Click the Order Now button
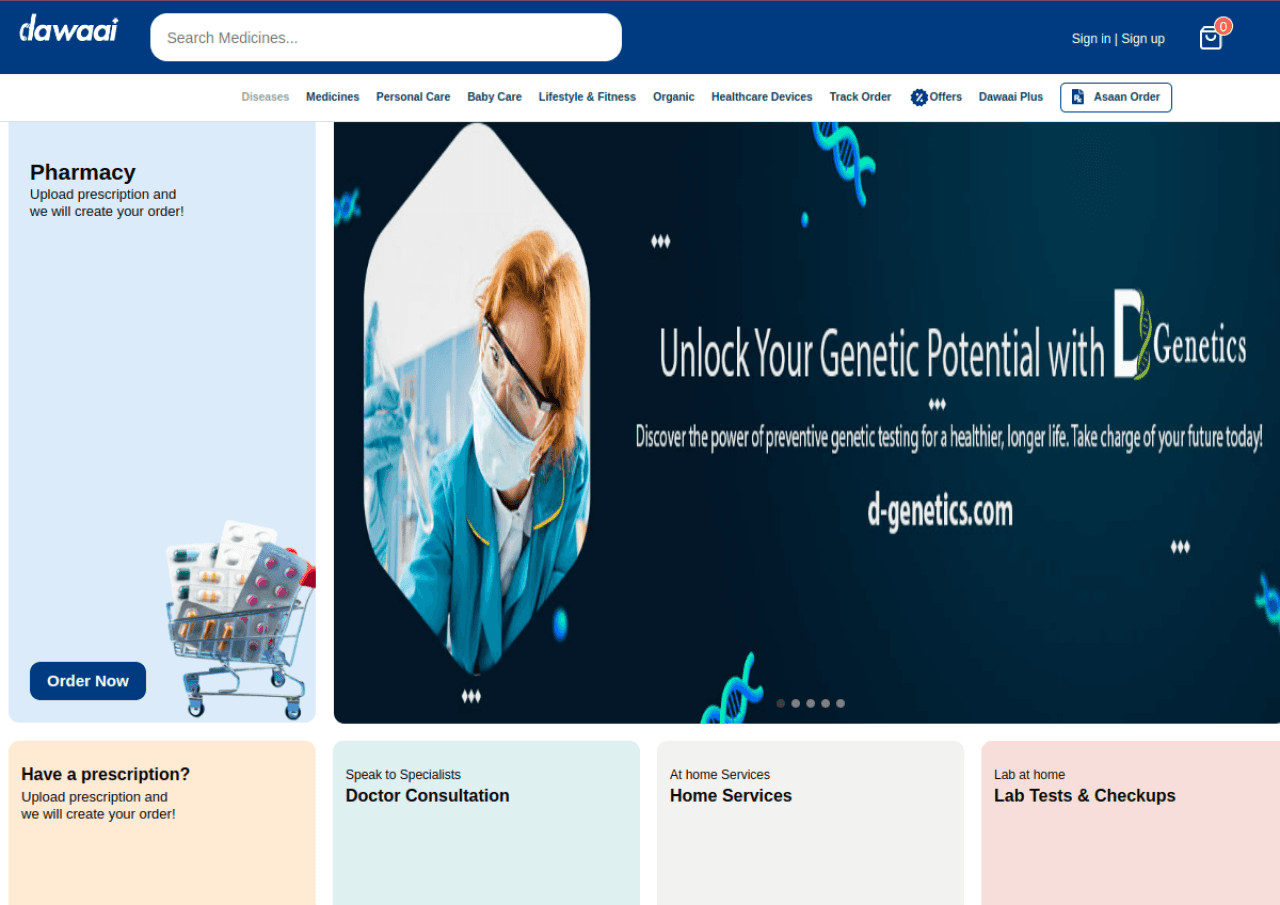 (x=88, y=681)
